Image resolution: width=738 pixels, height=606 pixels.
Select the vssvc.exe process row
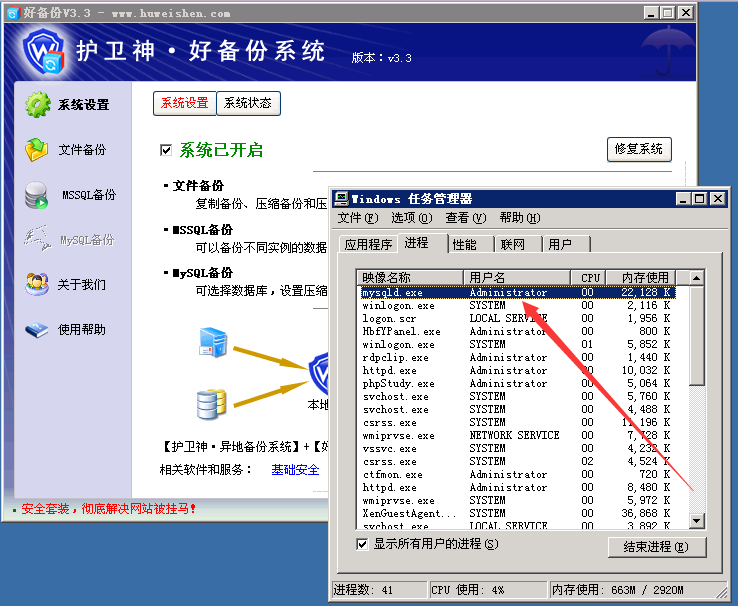517,448
